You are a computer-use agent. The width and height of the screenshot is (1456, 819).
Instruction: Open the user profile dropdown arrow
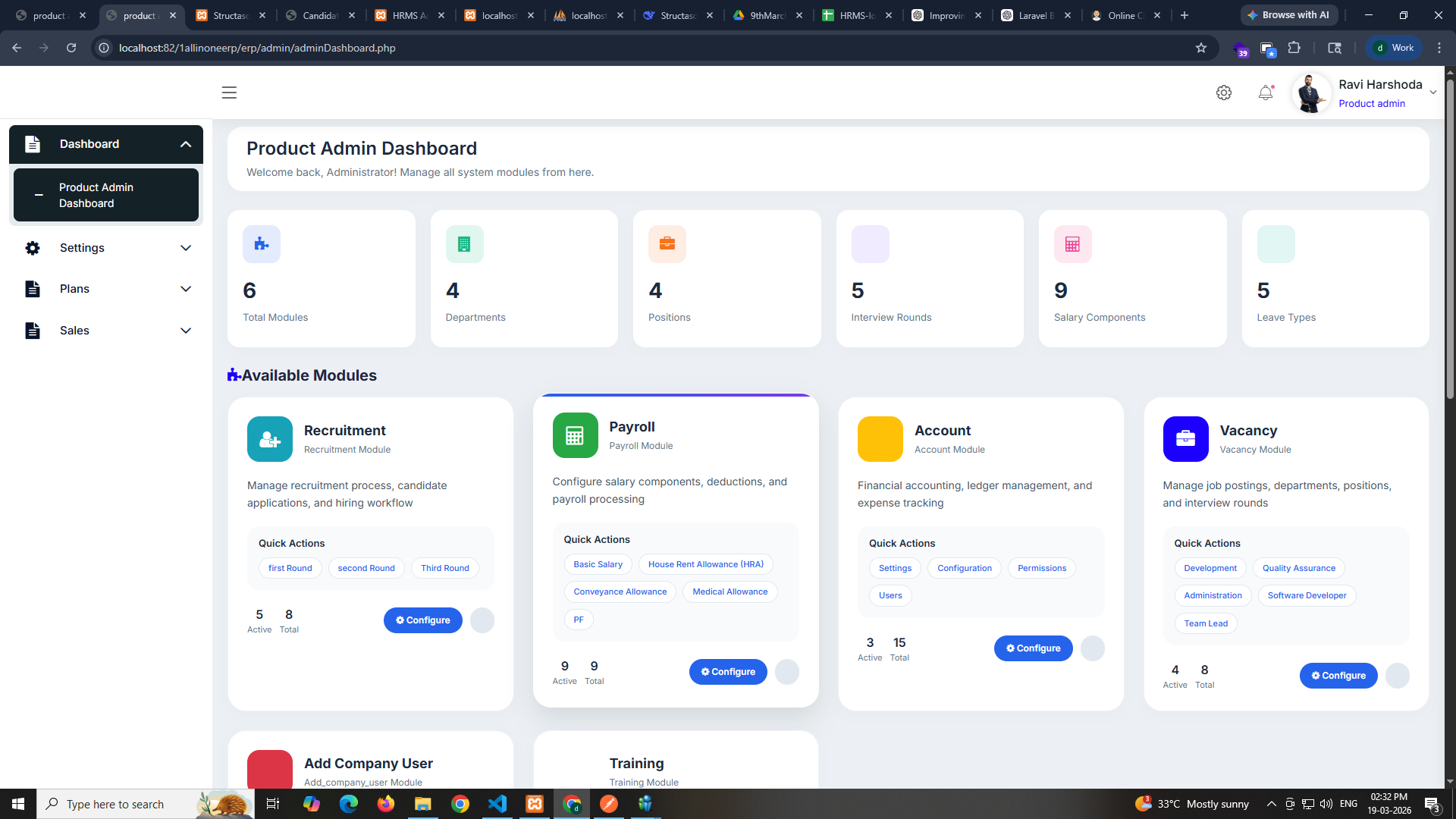pyautogui.click(x=1433, y=93)
